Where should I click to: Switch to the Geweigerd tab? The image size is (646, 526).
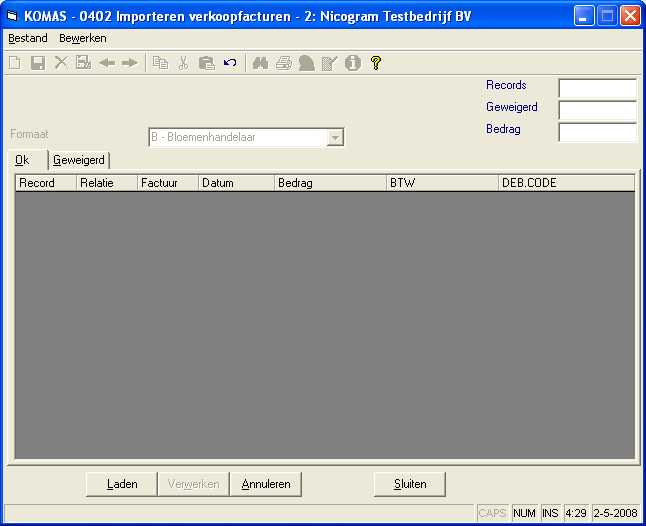tap(79, 160)
